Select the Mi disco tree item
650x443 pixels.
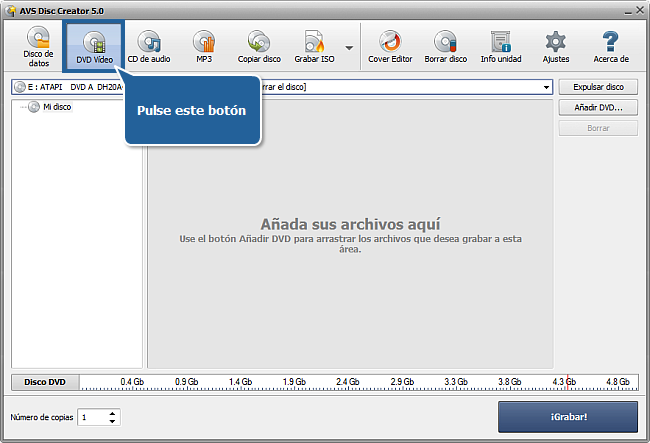[57, 107]
